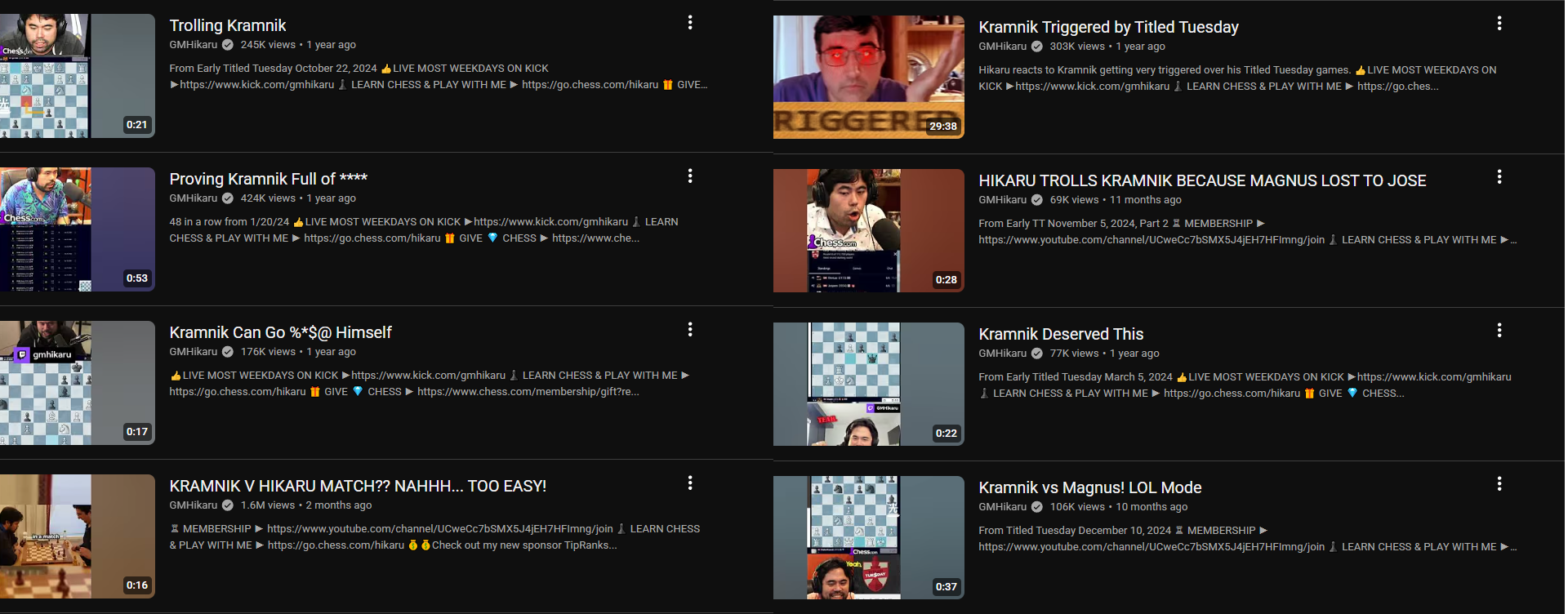This screenshot has height=614, width=1568.
Task: Click the '1.6M views' text
Action: tap(268, 505)
